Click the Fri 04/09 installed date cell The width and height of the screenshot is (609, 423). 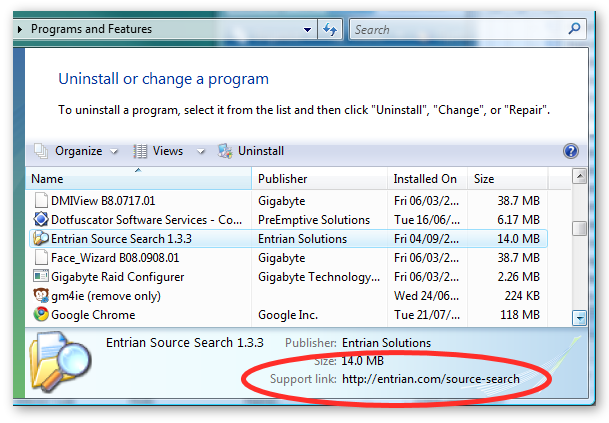pyautogui.click(x=426, y=238)
